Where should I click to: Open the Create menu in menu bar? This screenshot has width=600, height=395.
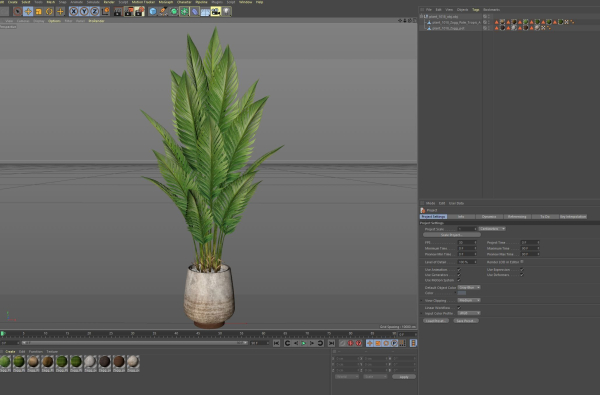coord(12,2)
